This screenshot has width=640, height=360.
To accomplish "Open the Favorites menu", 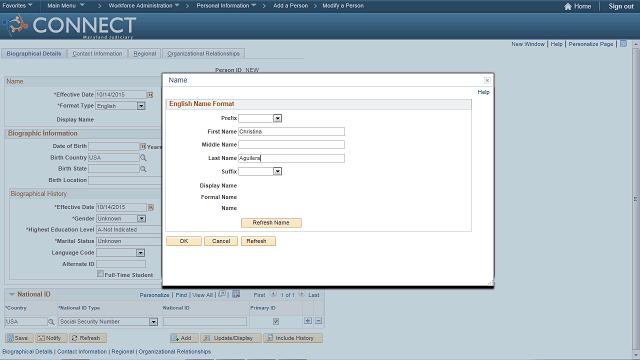I will point(18,6).
